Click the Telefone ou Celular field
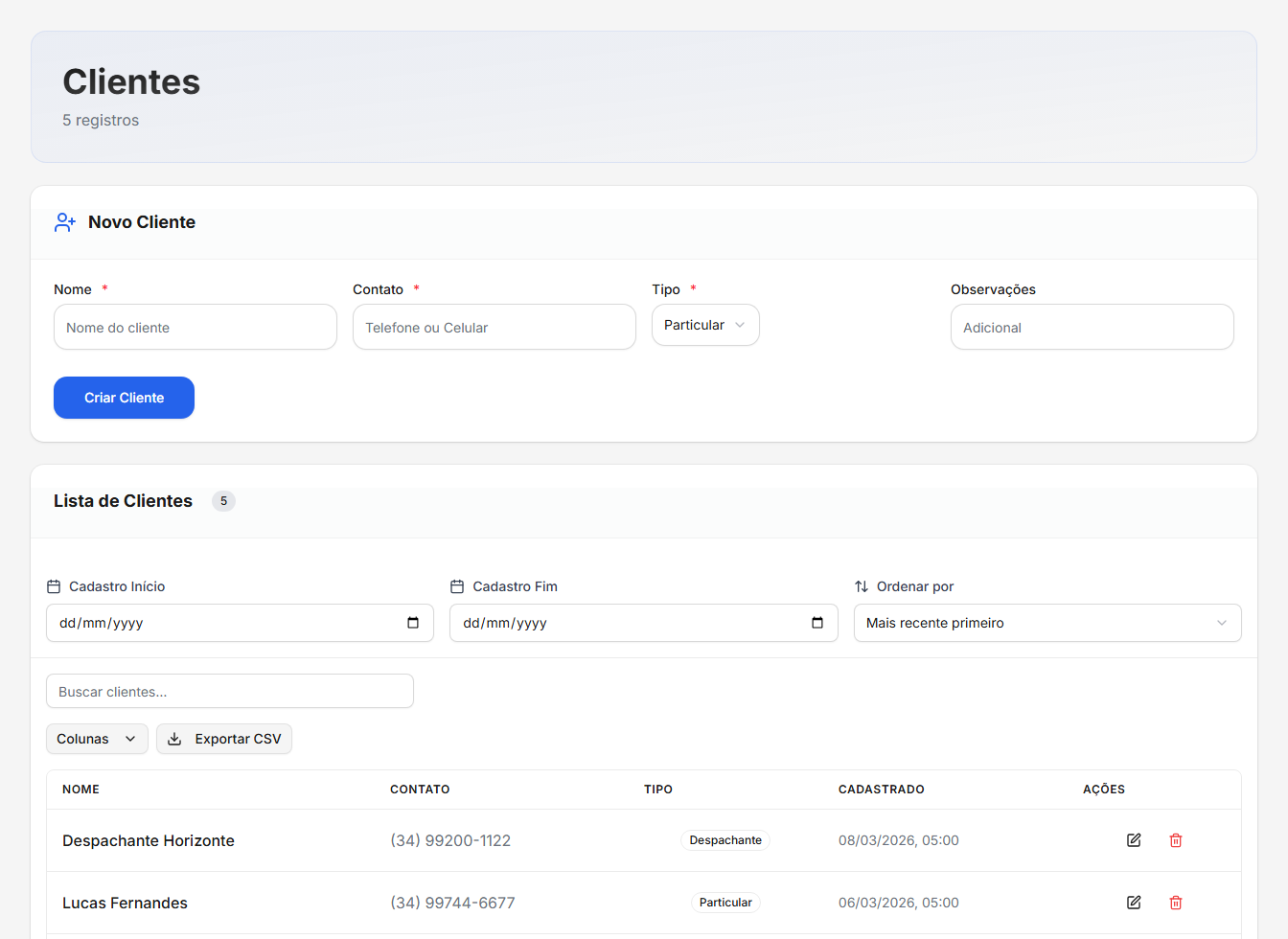The image size is (1288, 939). pos(494,328)
